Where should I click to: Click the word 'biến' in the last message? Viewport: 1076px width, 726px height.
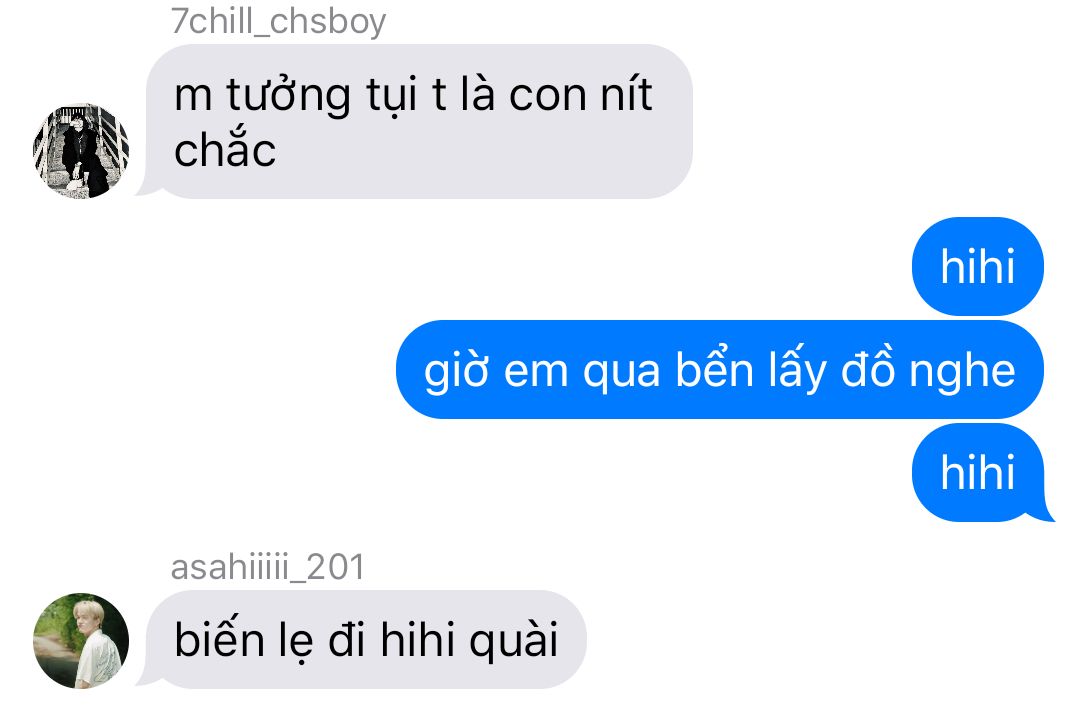pos(219,640)
